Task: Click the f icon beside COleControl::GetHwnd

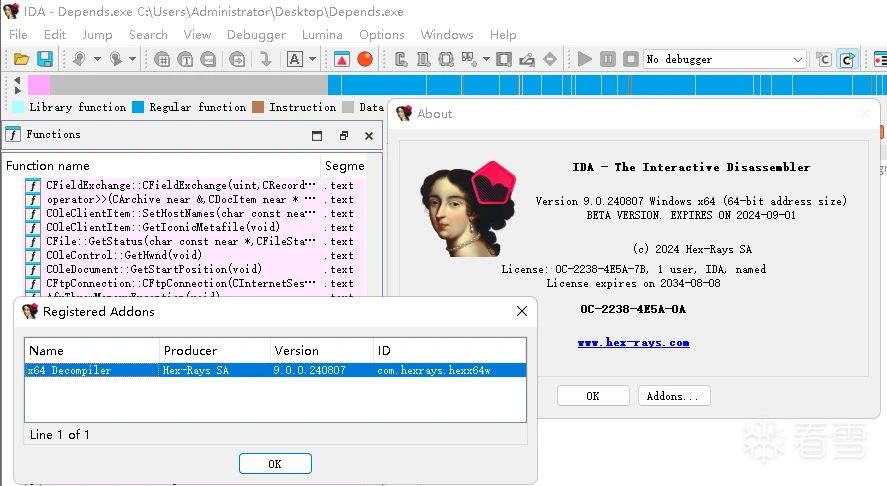Action: coord(33,255)
